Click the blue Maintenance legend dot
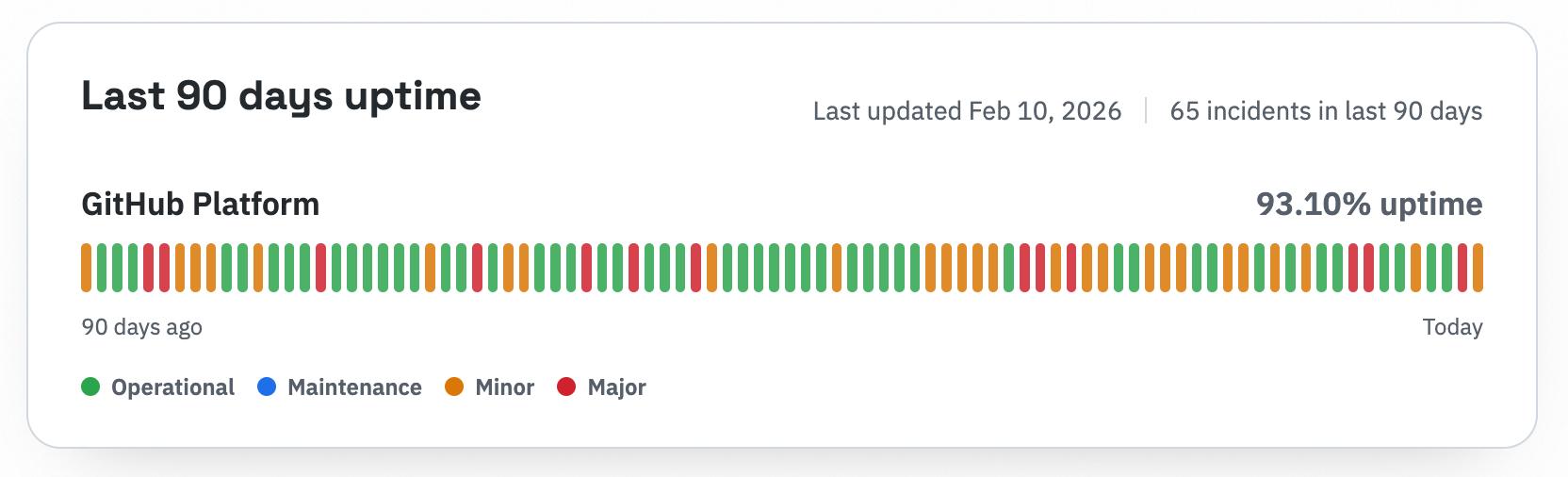This screenshot has height=477, width=1568. [267, 387]
